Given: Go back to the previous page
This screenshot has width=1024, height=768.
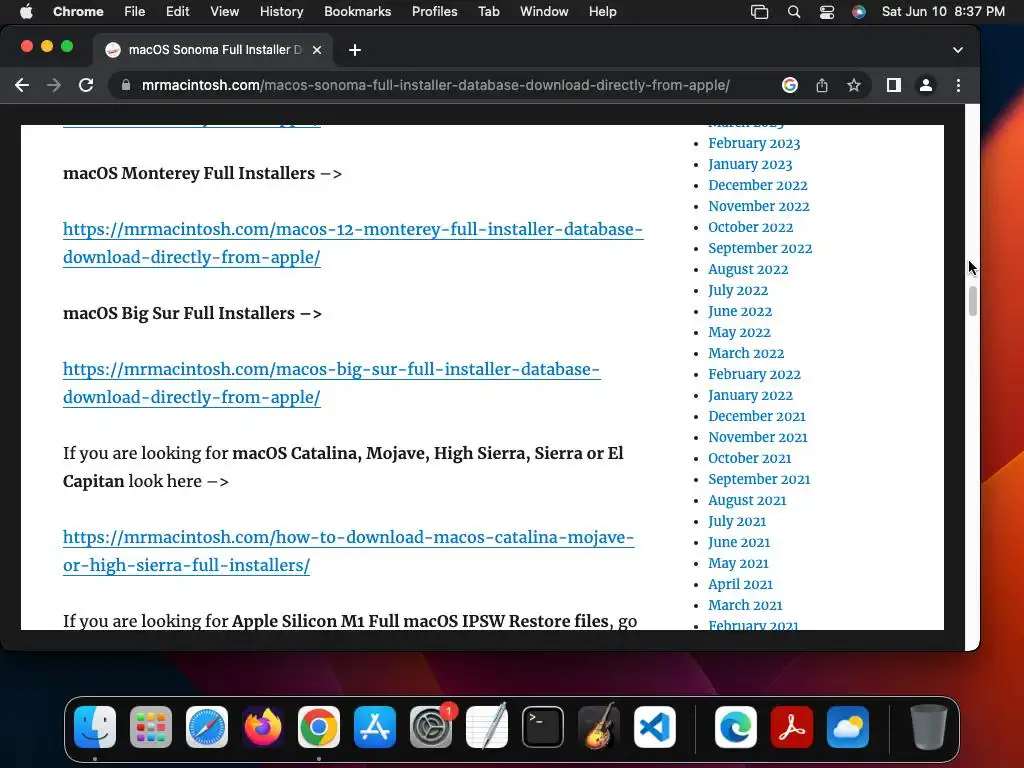Looking at the screenshot, I should [x=22, y=85].
